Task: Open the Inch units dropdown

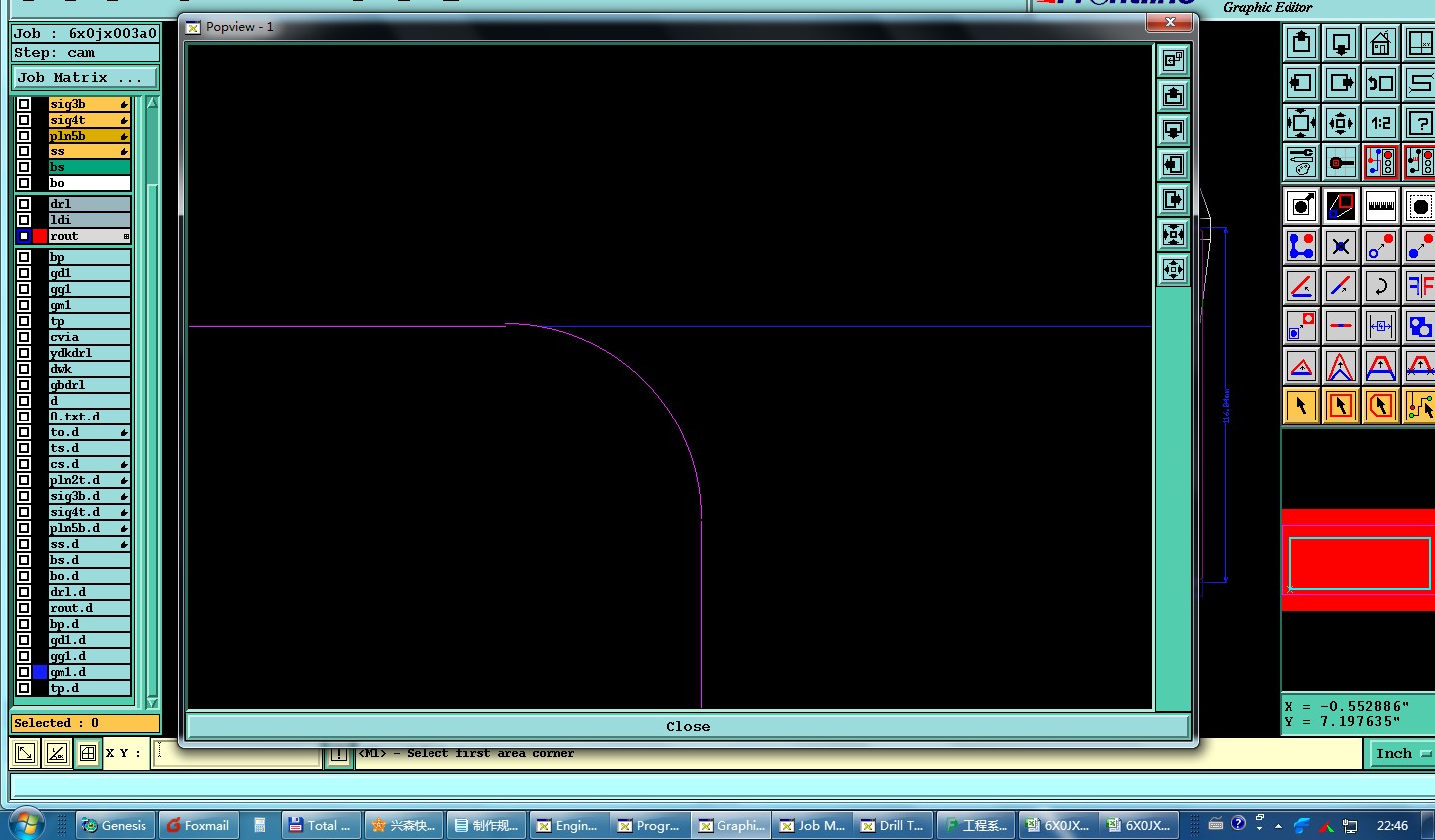Action: [x=1402, y=754]
